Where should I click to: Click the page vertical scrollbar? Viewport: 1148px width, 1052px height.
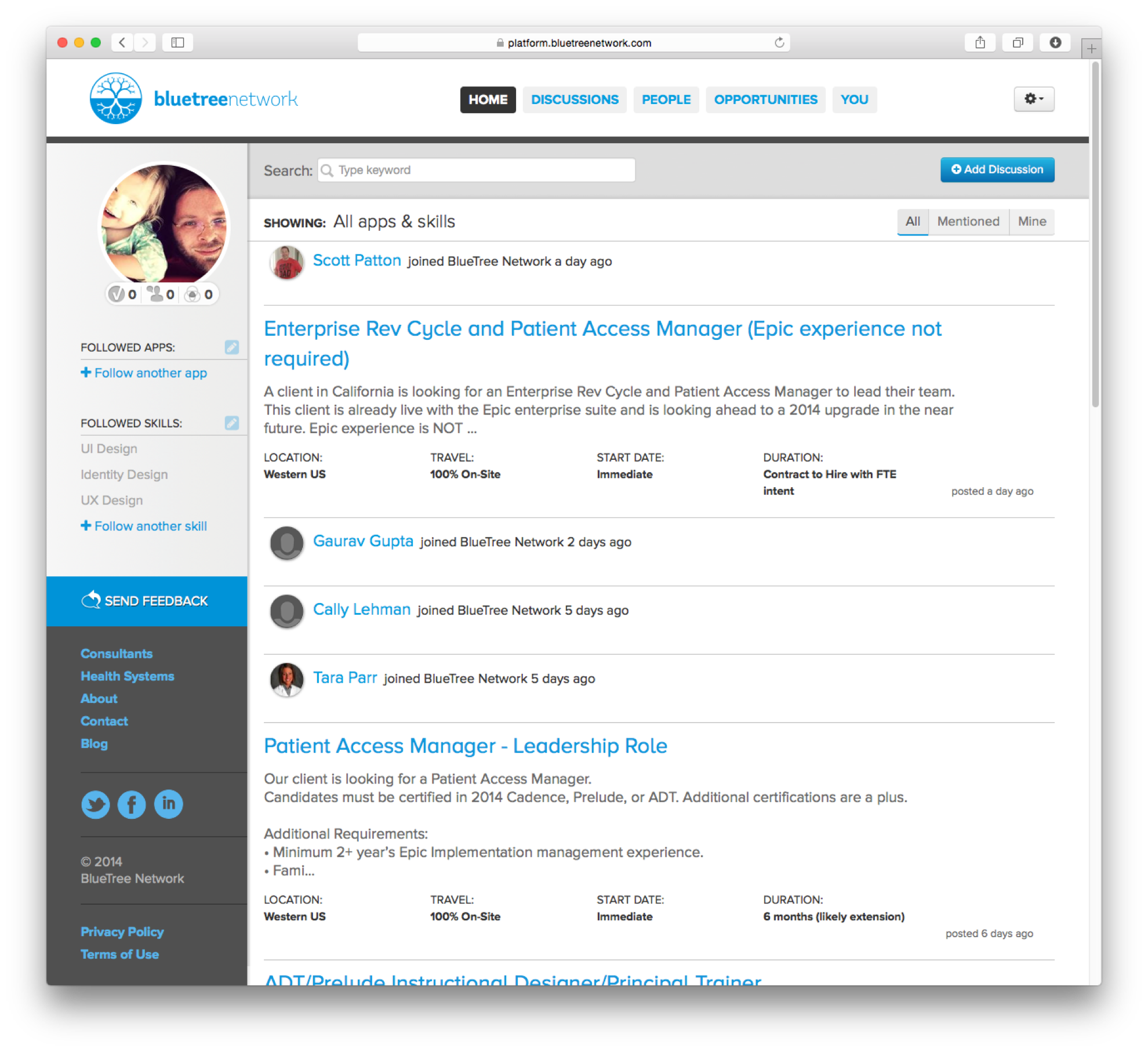pos(1095,234)
